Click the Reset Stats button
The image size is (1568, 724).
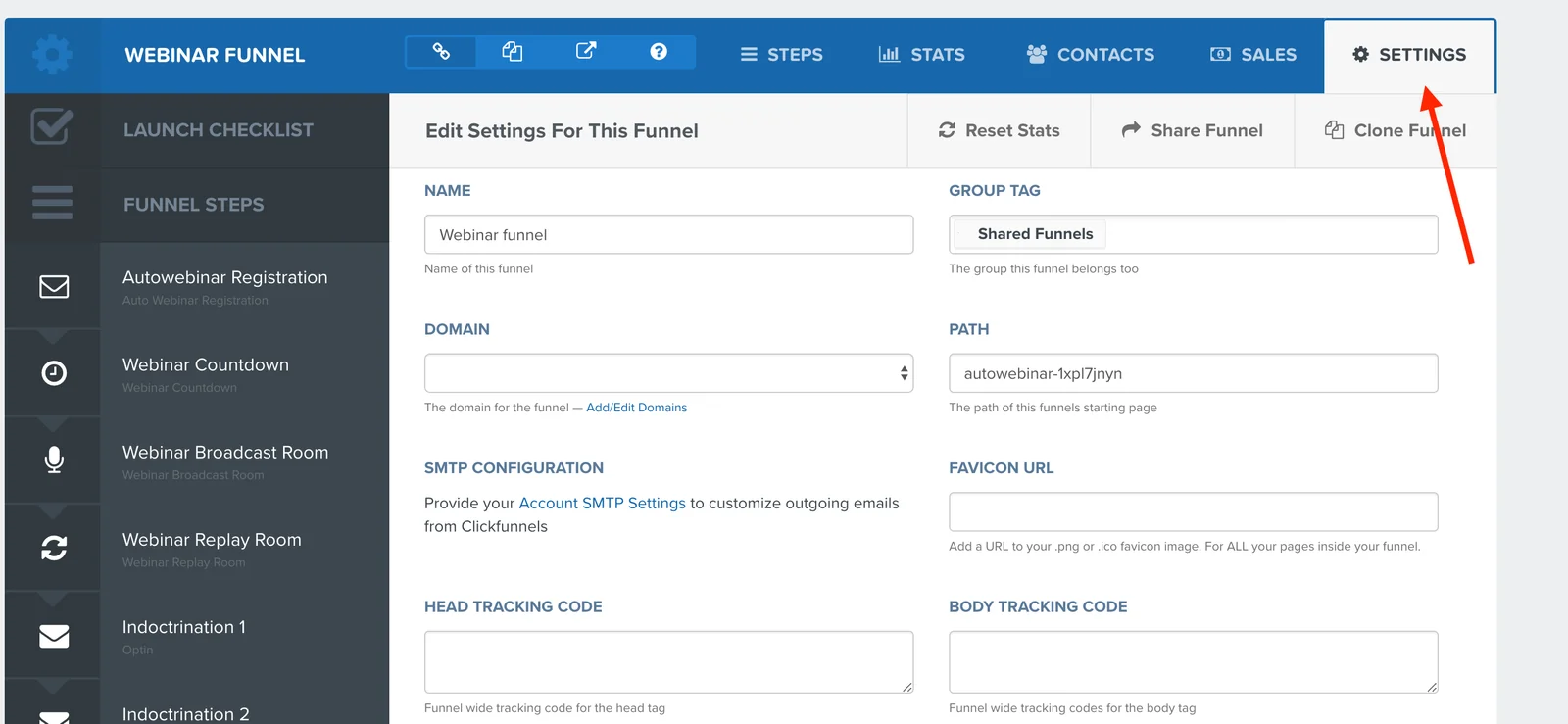click(x=999, y=130)
